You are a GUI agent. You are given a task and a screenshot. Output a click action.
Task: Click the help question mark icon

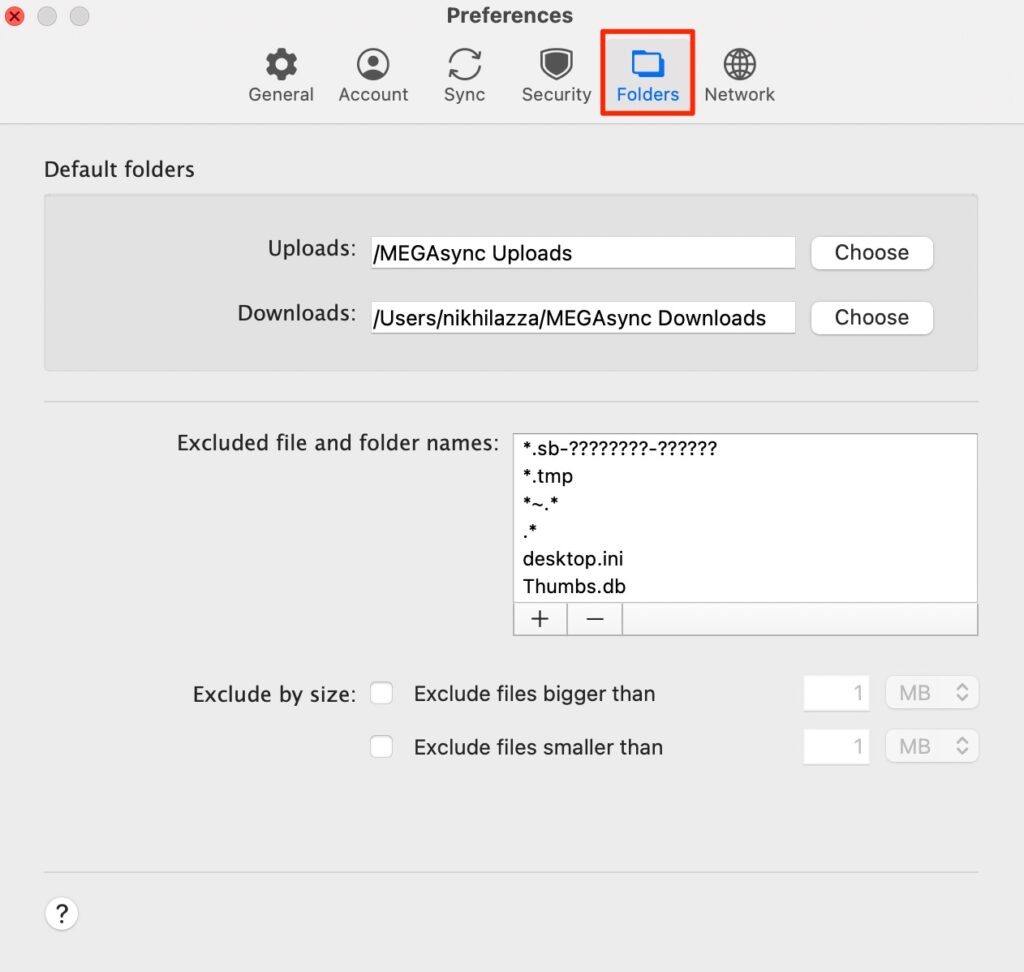(x=61, y=913)
